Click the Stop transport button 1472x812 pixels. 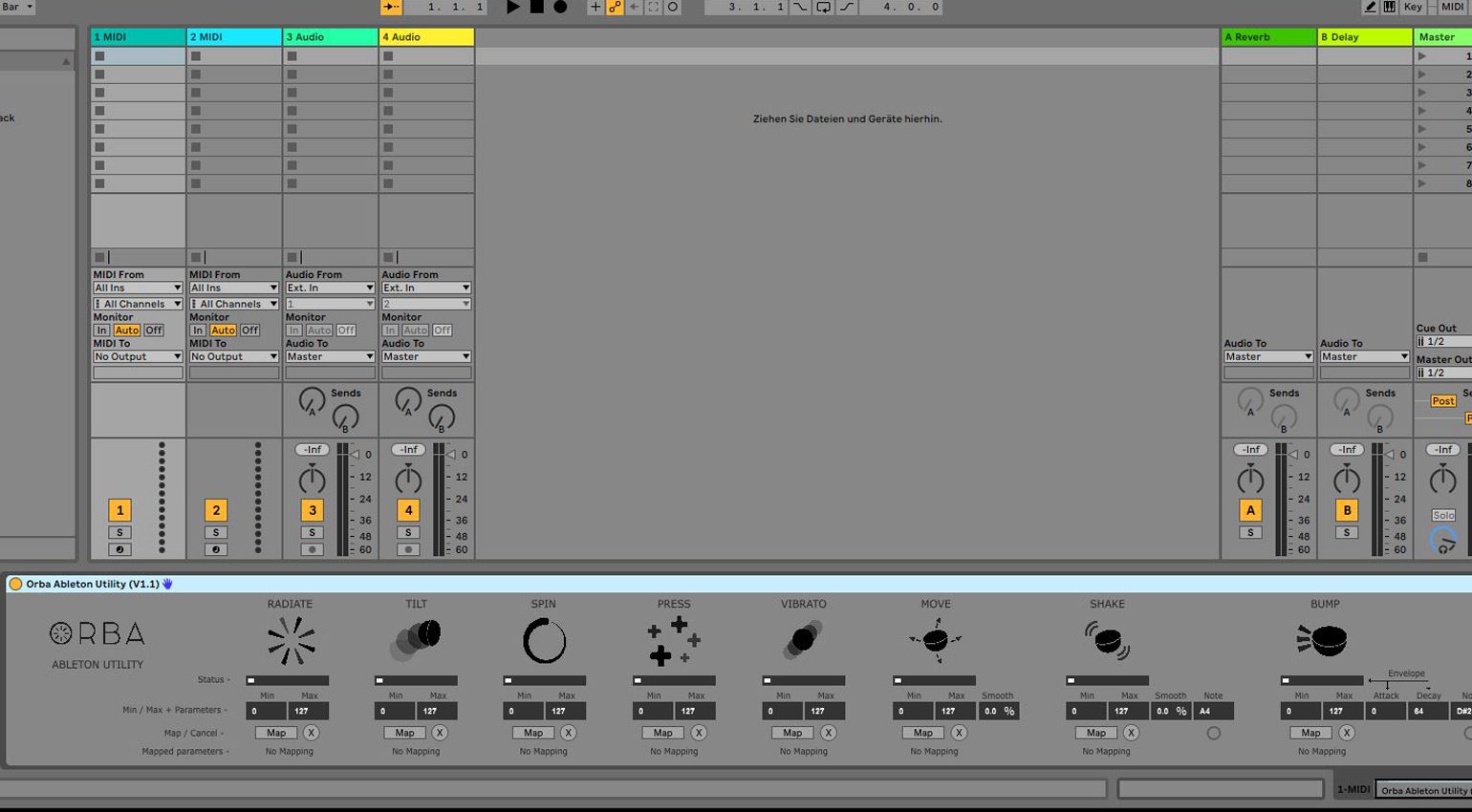tap(536, 7)
